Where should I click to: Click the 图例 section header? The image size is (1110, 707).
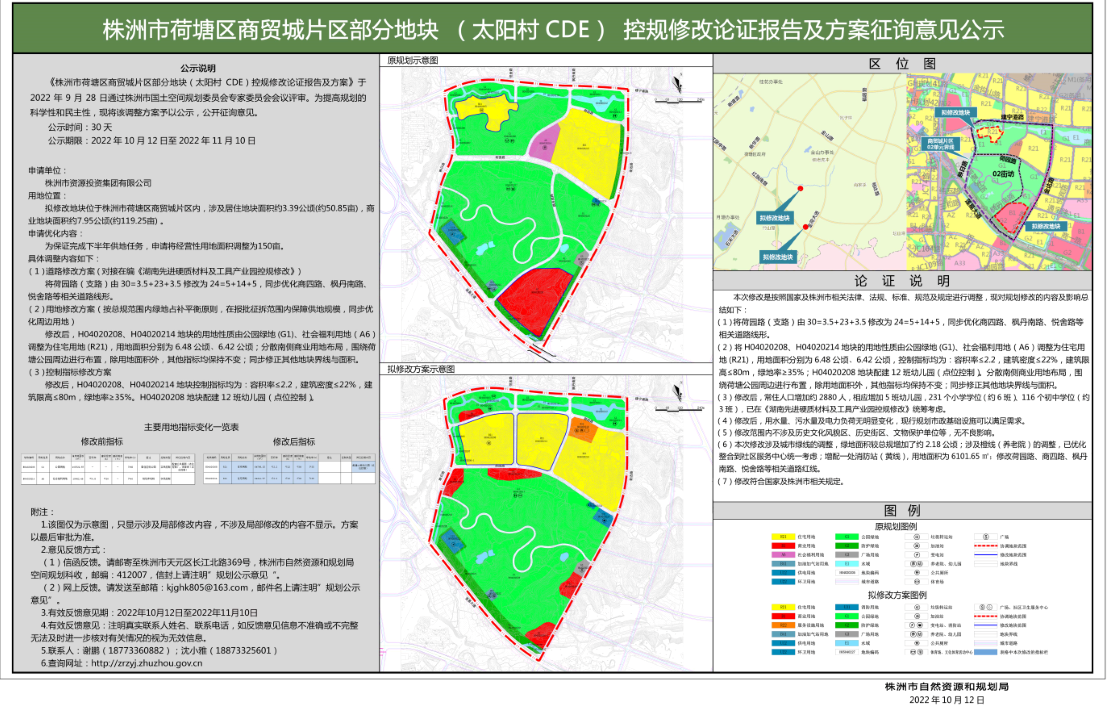907,508
